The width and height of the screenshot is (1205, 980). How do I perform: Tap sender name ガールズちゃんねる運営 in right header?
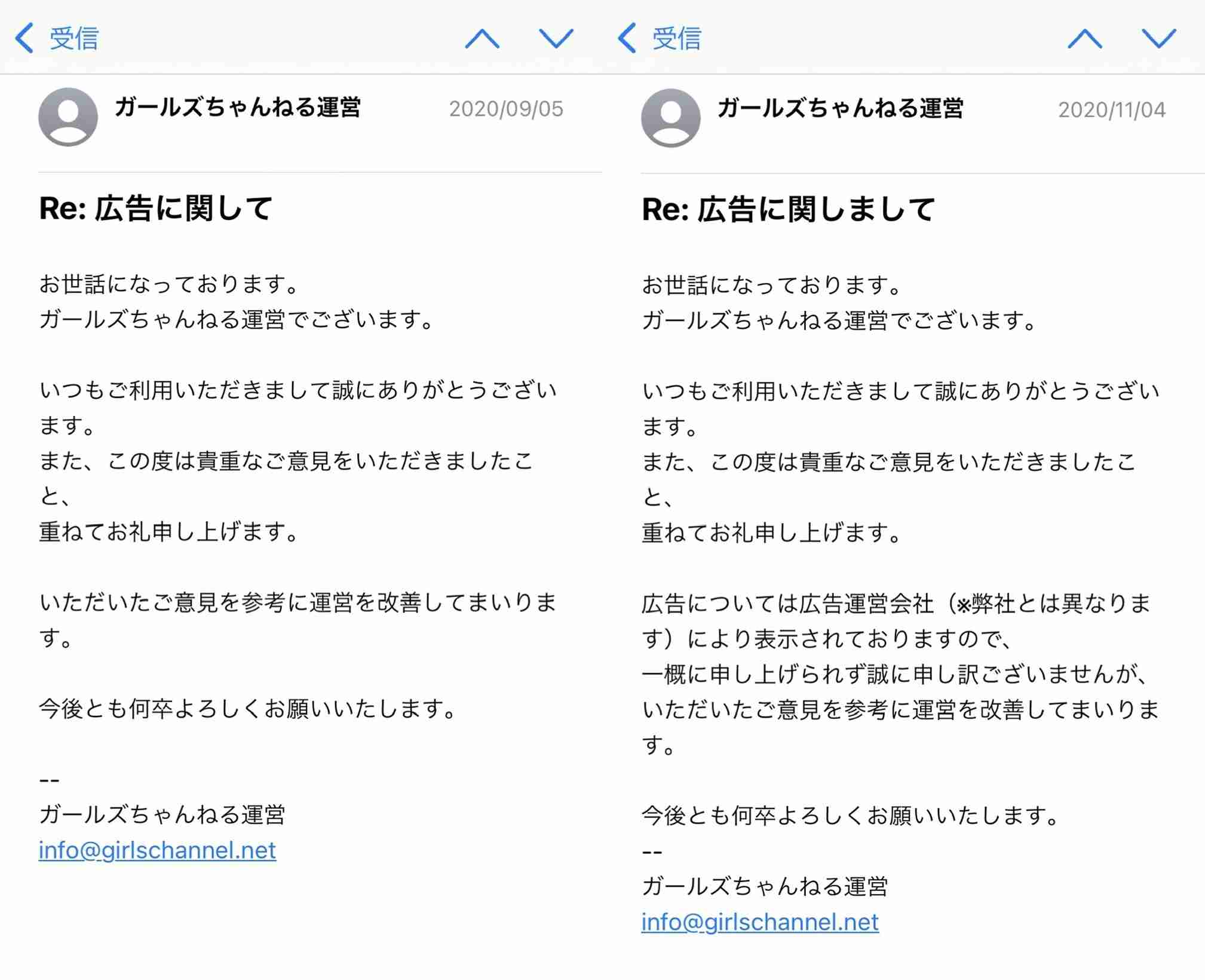coord(840,109)
